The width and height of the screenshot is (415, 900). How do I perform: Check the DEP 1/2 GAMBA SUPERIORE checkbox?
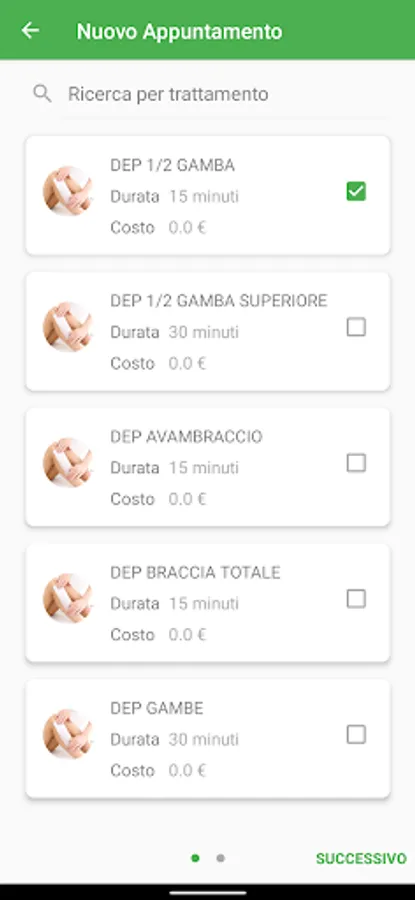coord(356,327)
